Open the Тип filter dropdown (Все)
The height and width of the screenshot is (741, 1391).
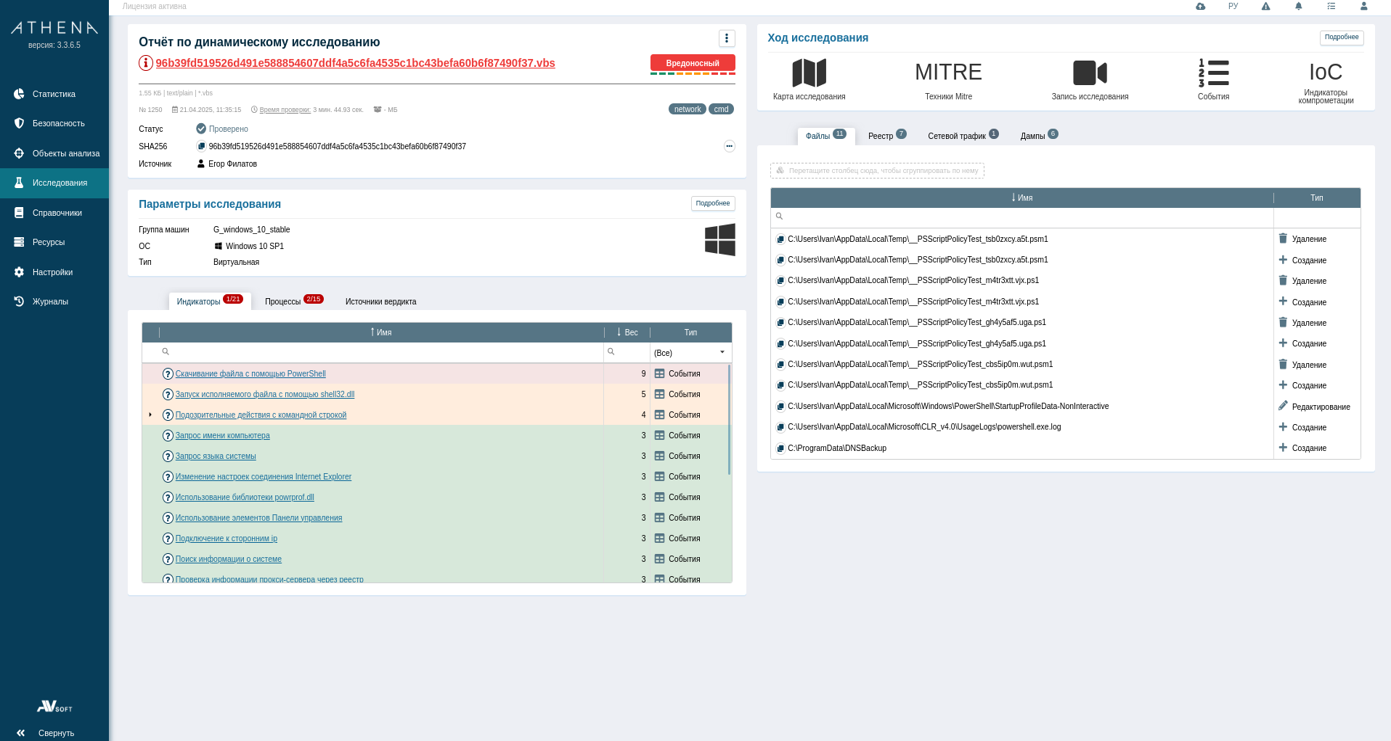click(690, 353)
